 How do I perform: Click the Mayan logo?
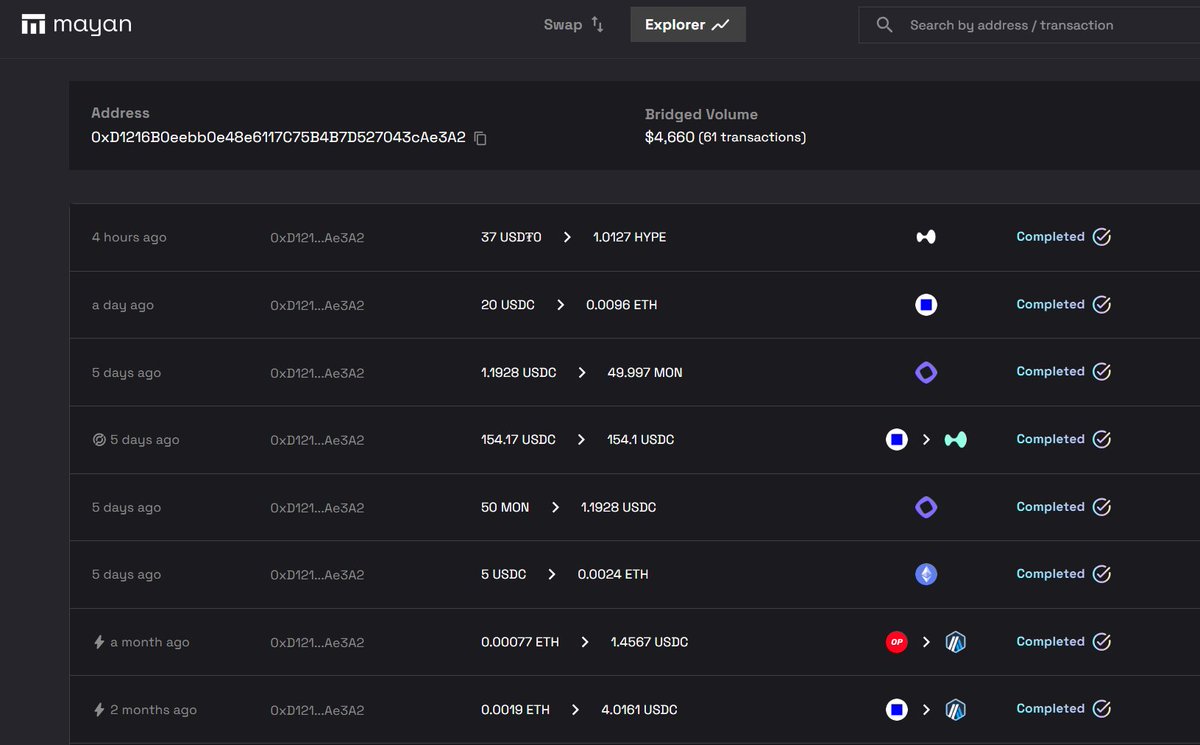point(76,25)
